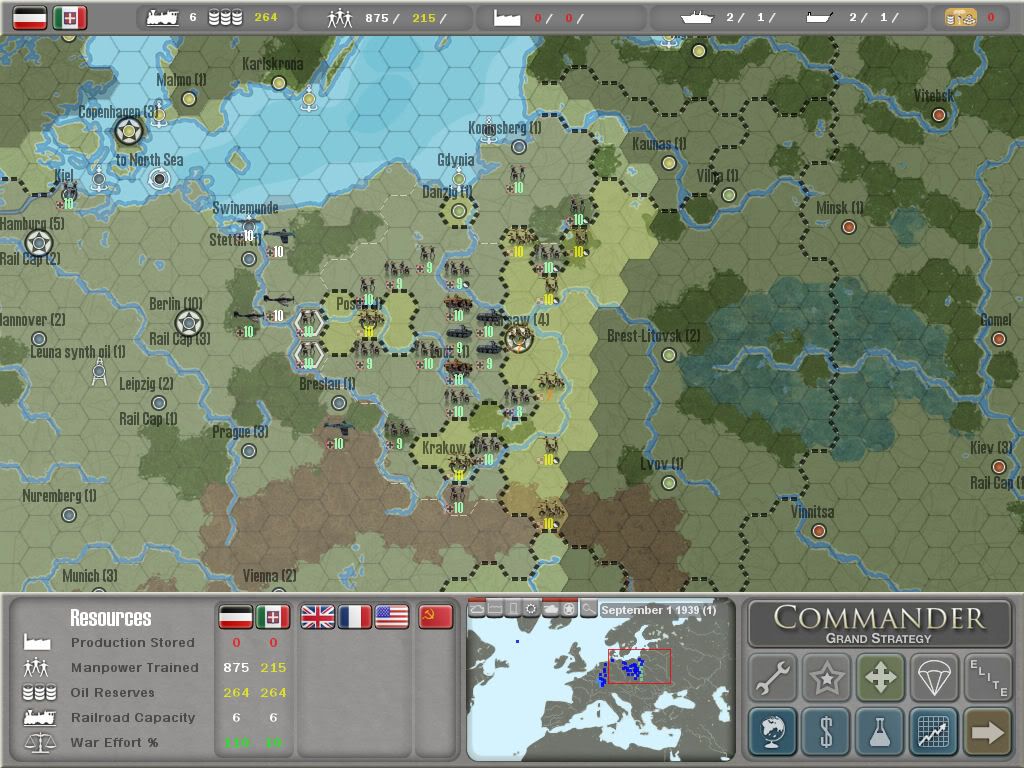
Task: Click the Hamburg city star marker
Action: [x=39, y=244]
